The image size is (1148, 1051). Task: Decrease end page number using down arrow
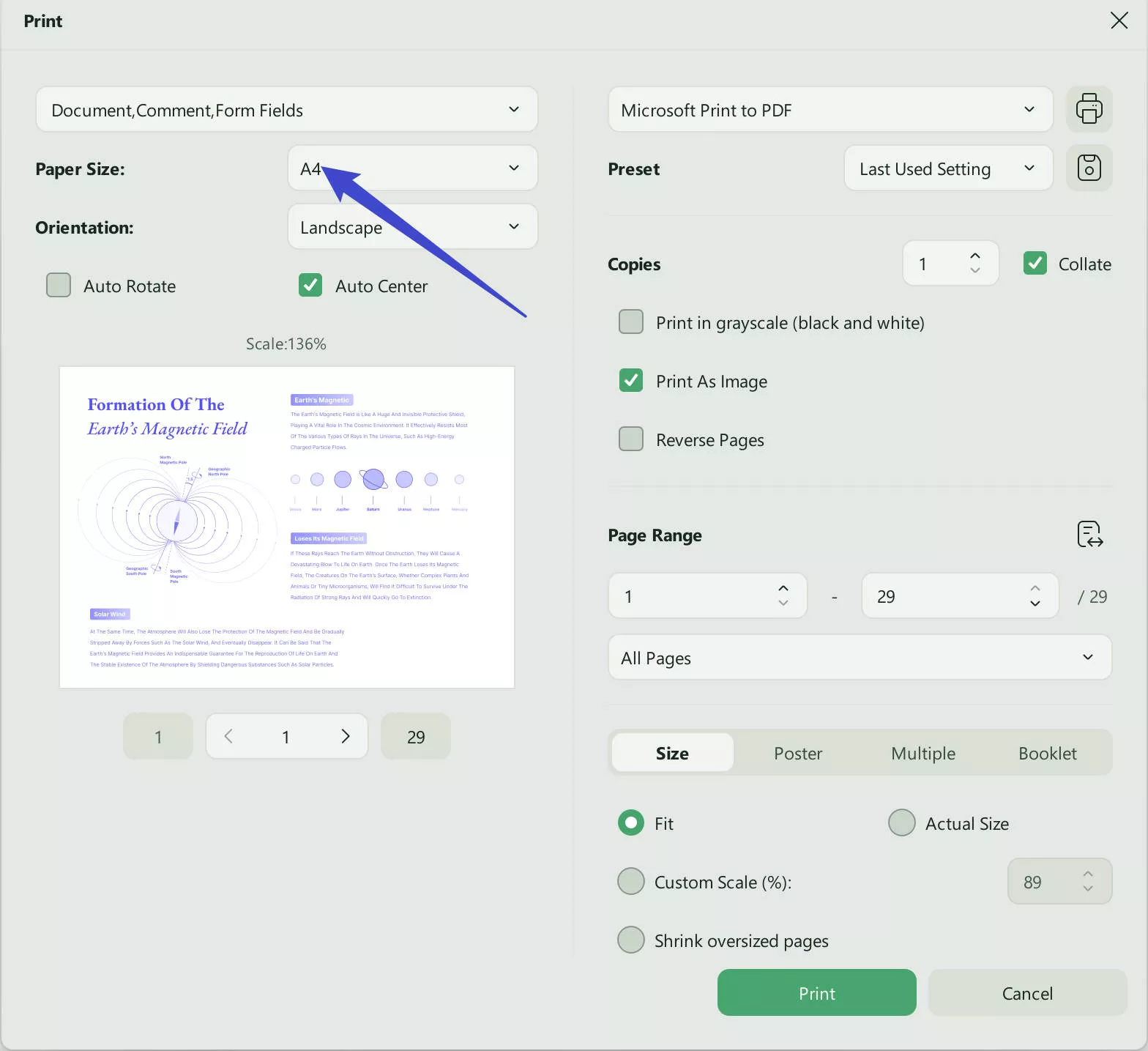pyautogui.click(x=1035, y=604)
